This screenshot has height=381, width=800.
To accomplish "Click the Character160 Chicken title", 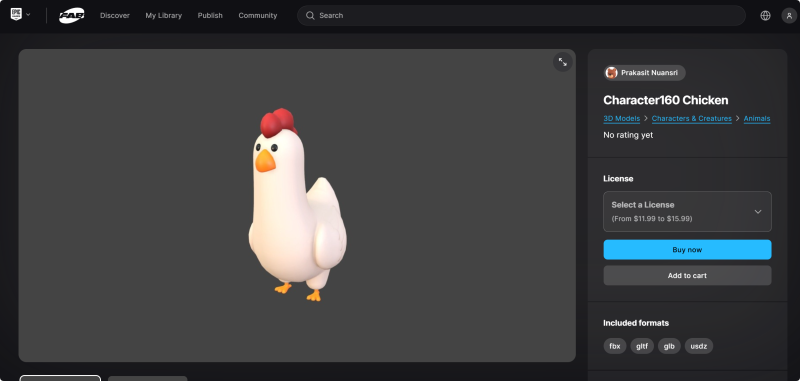I will point(666,100).
